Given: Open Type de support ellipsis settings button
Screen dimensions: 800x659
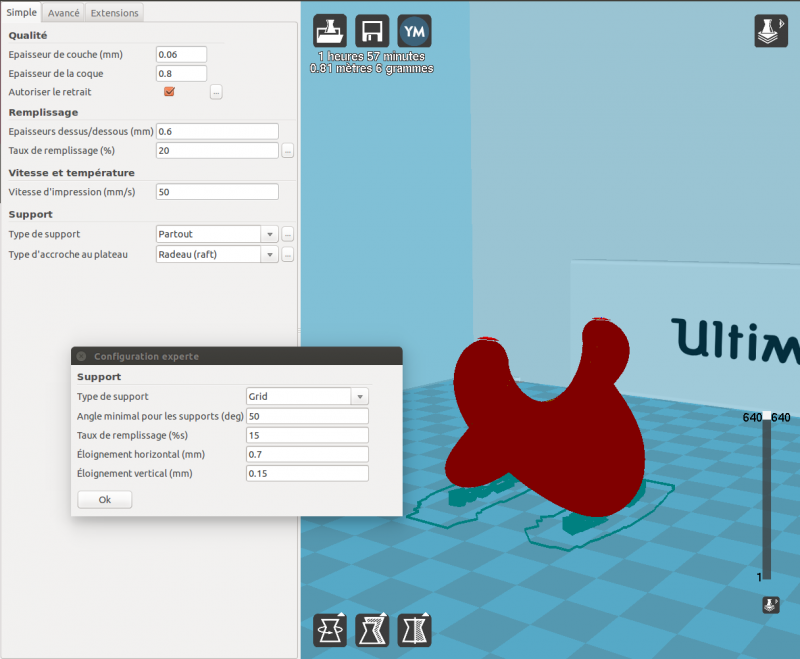Looking at the screenshot, I should pos(288,235).
